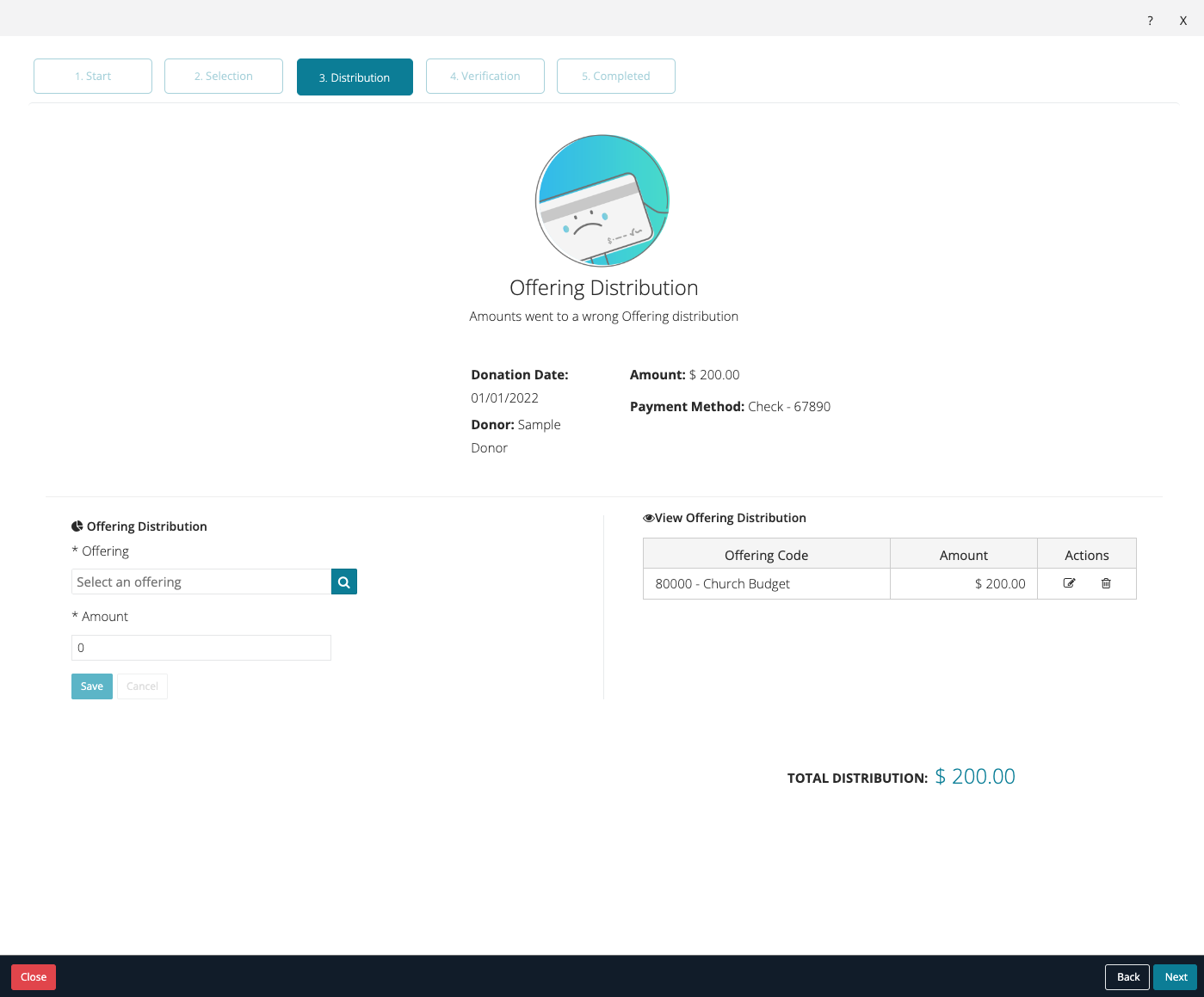Click the sad credit card illustration

[x=602, y=200]
